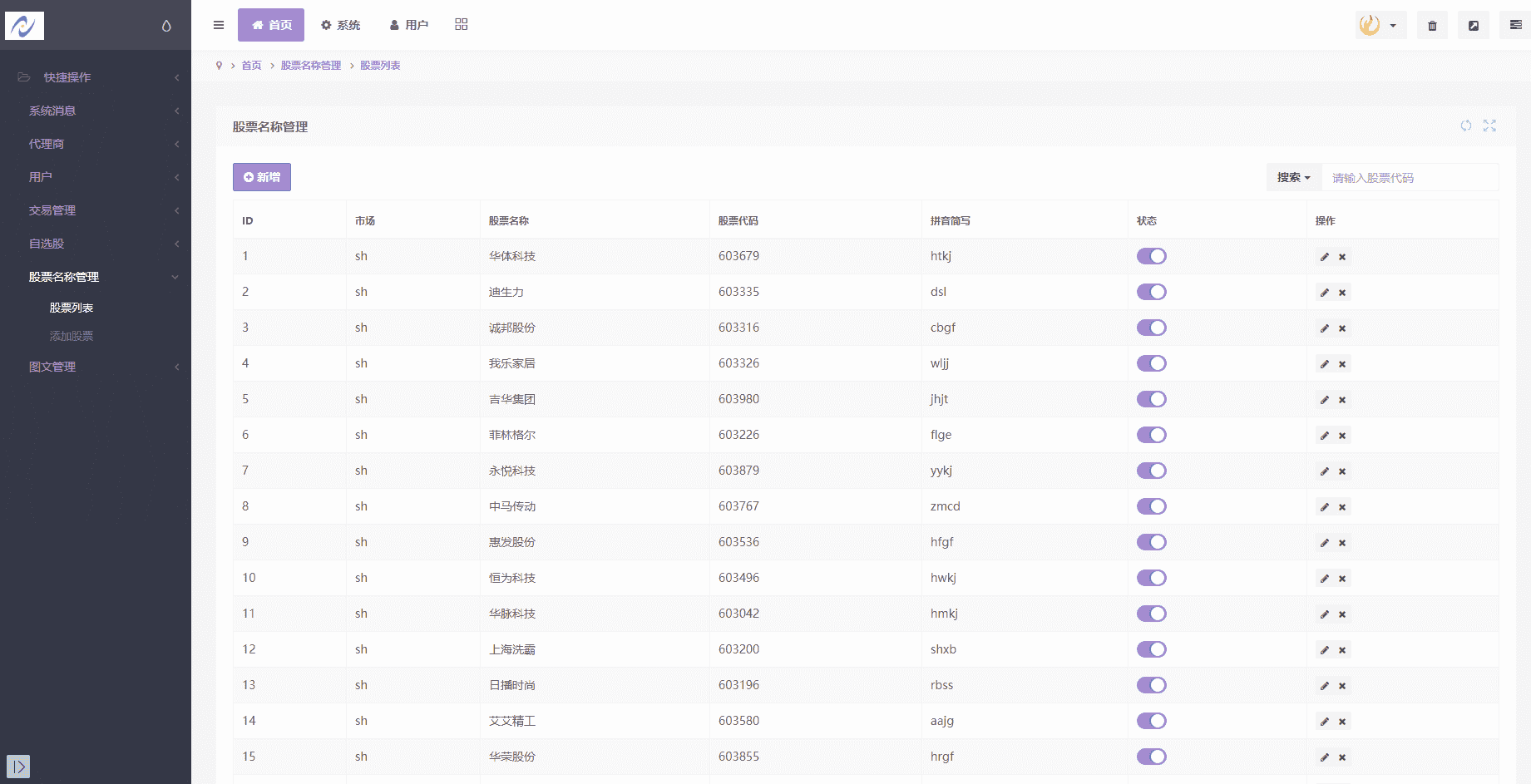The image size is (1531, 784).
Task: Disable status switch for 603980 row
Action: pos(1152,399)
